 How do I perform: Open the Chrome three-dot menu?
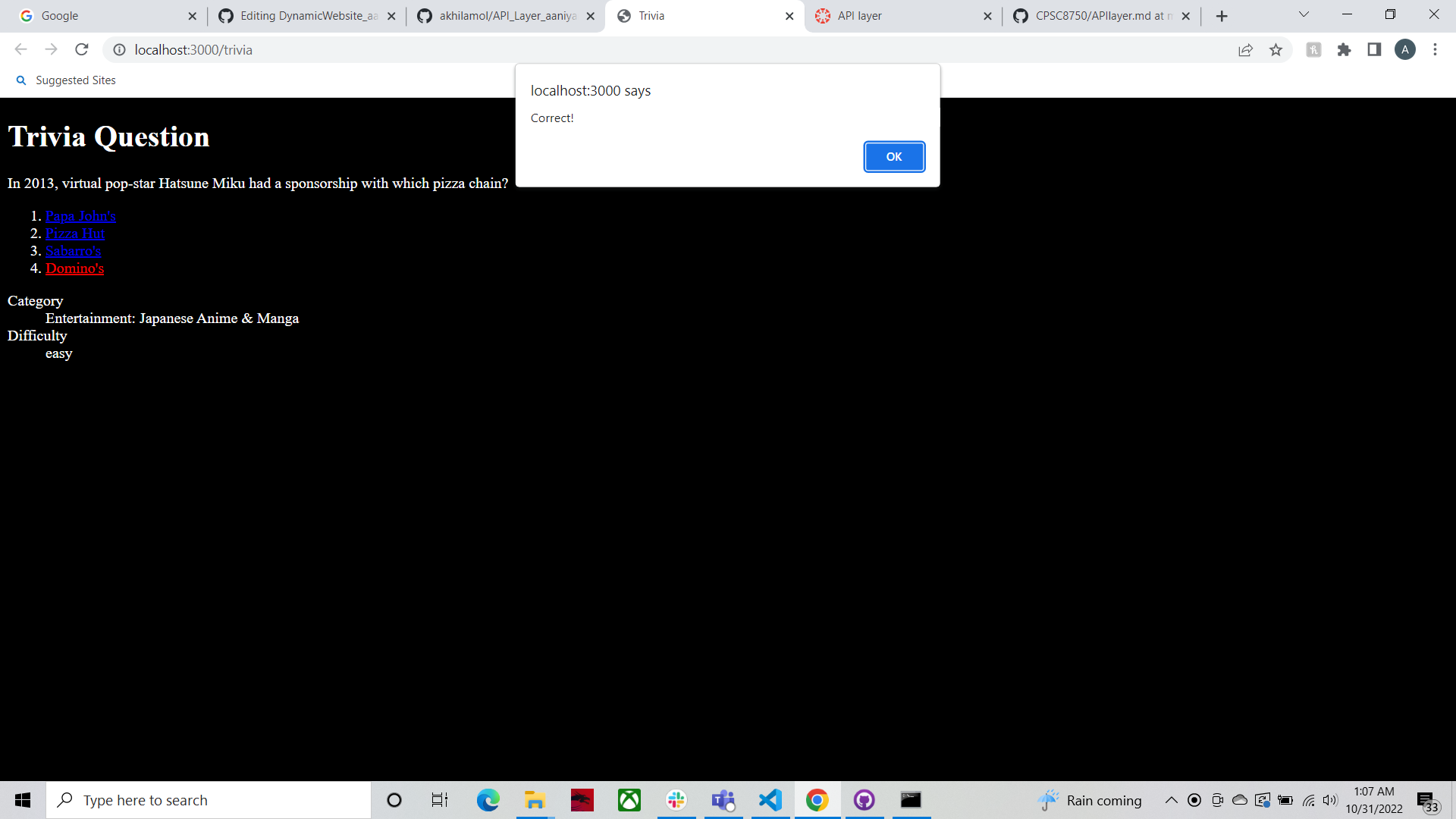click(x=1435, y=50)
